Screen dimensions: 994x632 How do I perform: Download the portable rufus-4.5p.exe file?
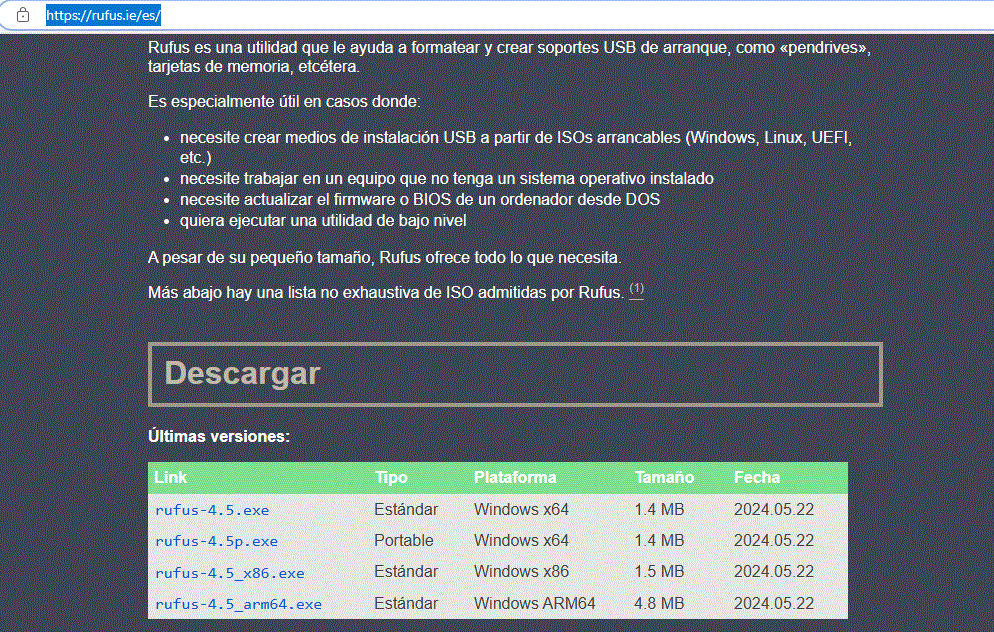216,541
